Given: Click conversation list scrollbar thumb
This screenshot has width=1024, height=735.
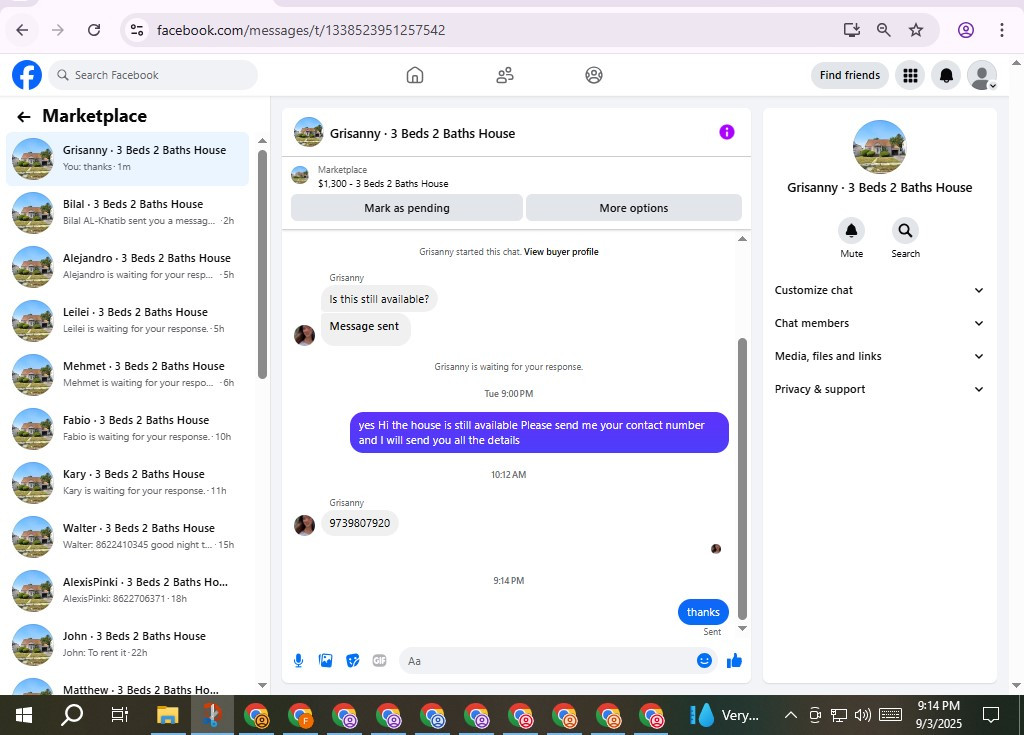Looking at the screenshot, I should [x=263, y=264].
